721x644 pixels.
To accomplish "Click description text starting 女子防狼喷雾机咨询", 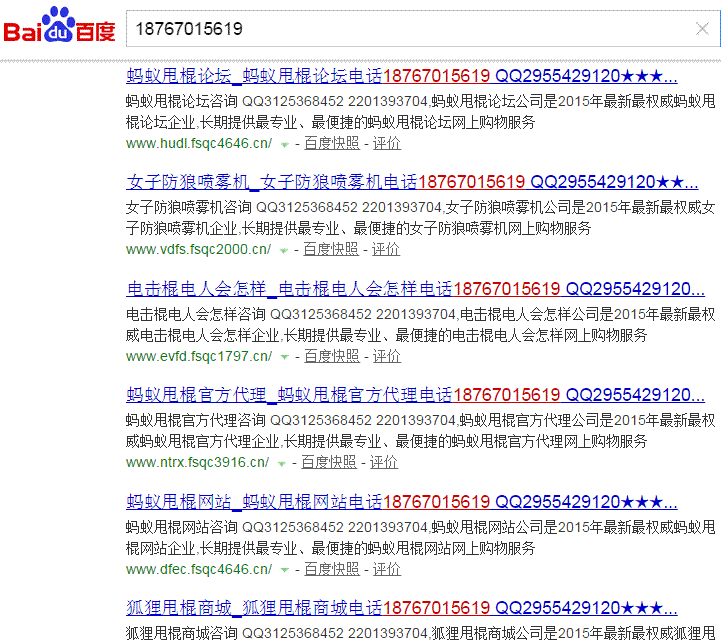I will 421,218.
